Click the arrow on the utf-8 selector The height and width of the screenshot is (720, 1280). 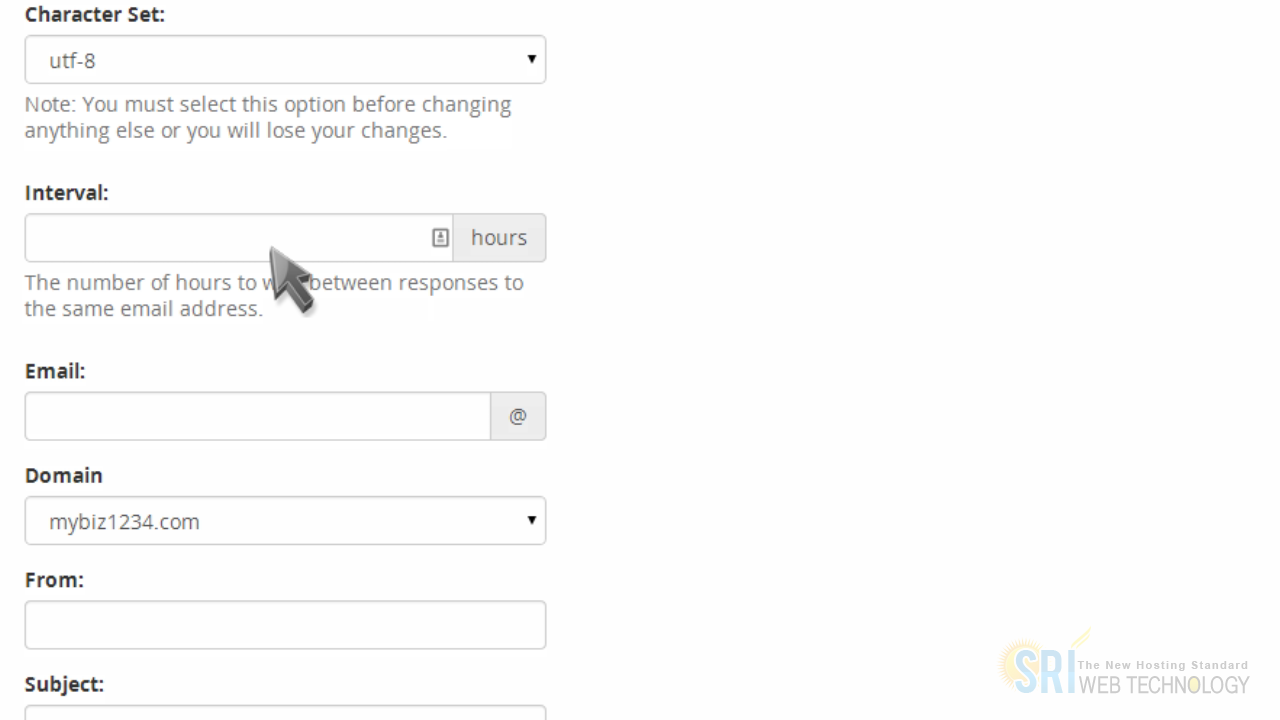(x=532, y=59)
